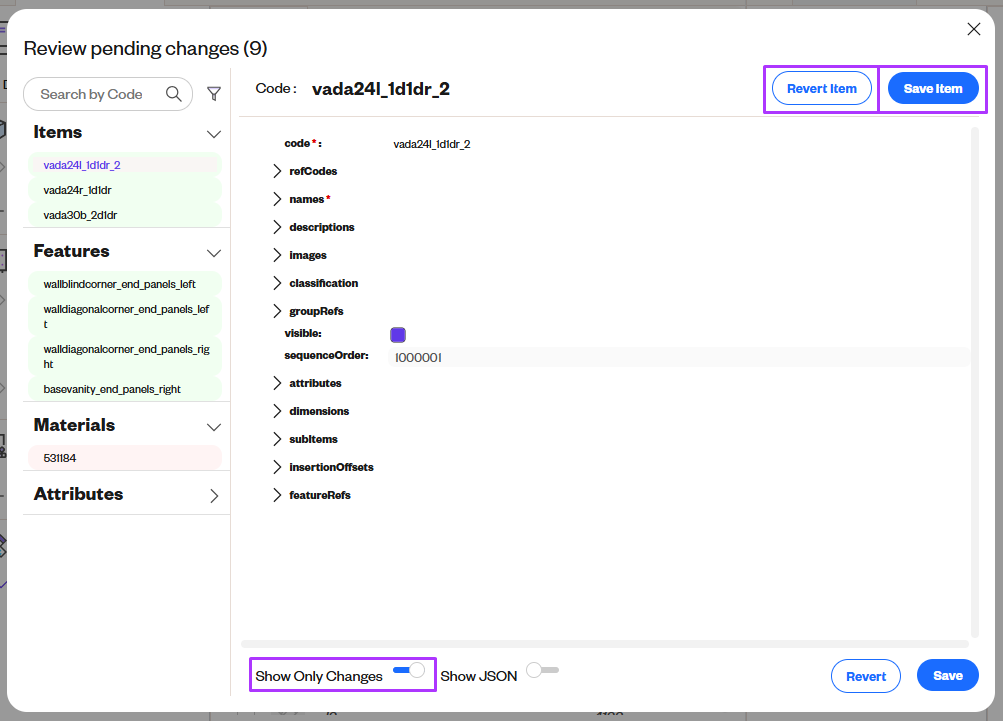Viewport: 1003px width, 721px height.
Task: Close the Review pending changes dialog
Action: 973,29
